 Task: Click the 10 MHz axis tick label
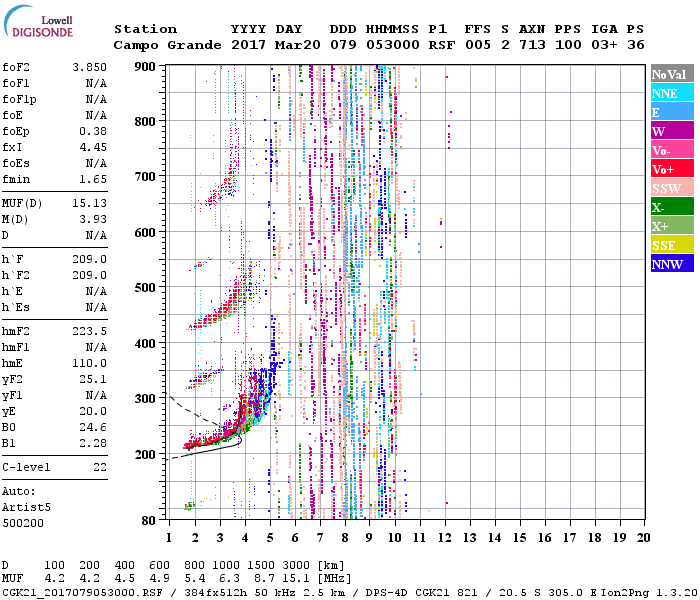394,538
